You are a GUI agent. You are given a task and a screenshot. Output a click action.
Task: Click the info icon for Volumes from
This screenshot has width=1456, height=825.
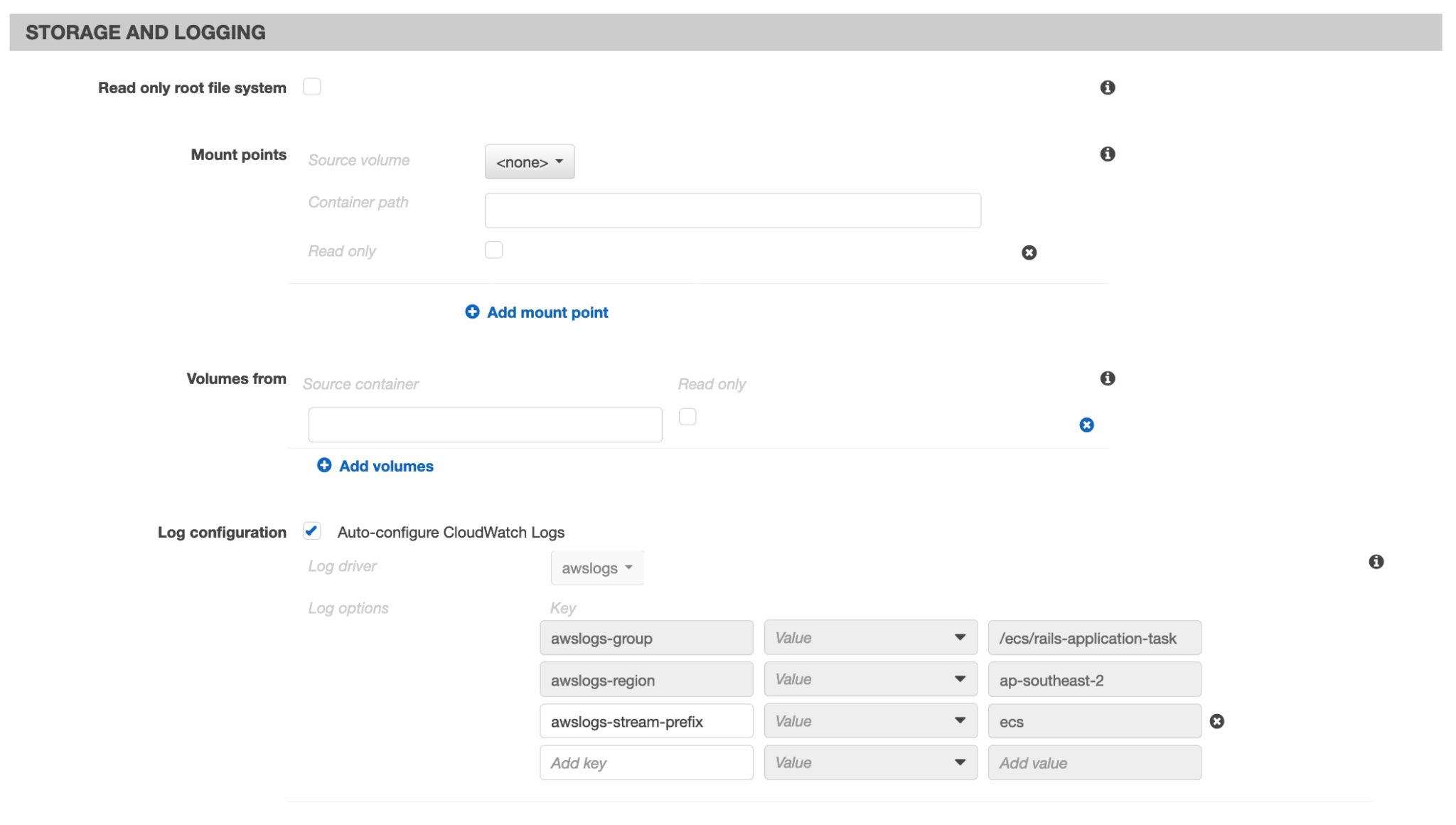[1107, 378]
